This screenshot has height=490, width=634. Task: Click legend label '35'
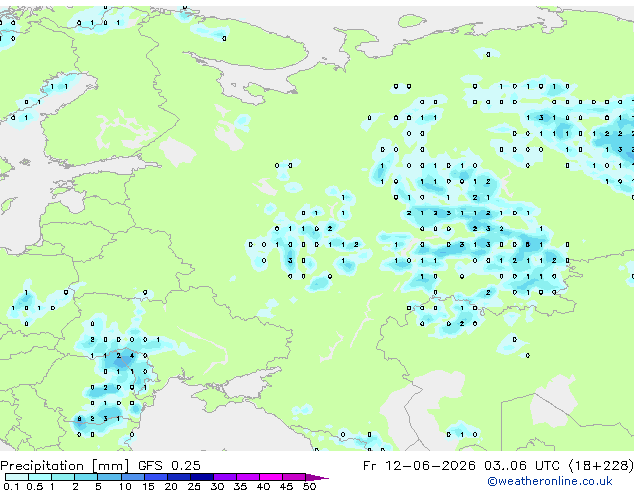[x=240, y=486]
